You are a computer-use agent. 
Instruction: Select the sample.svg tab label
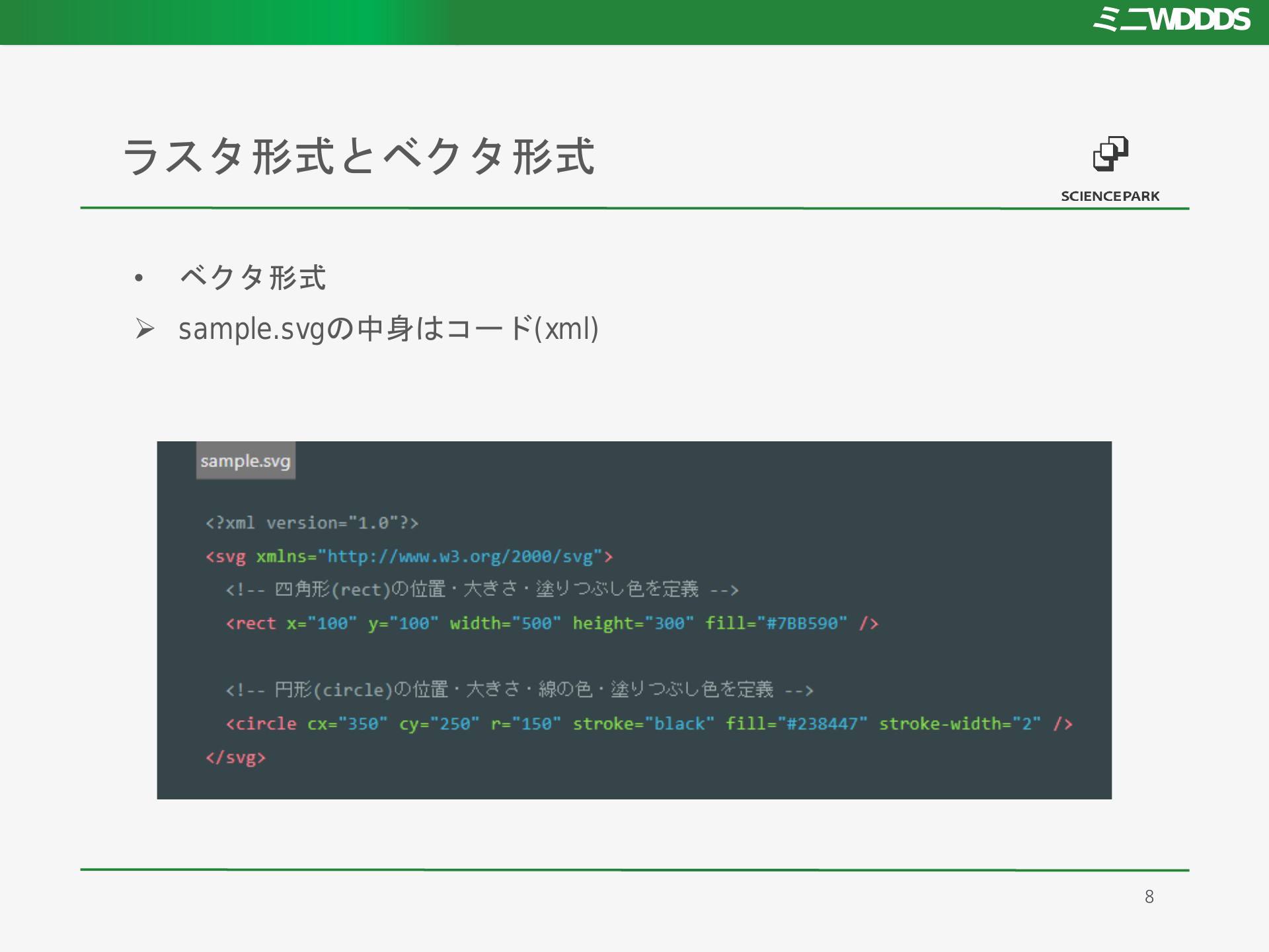click(245, 460)
